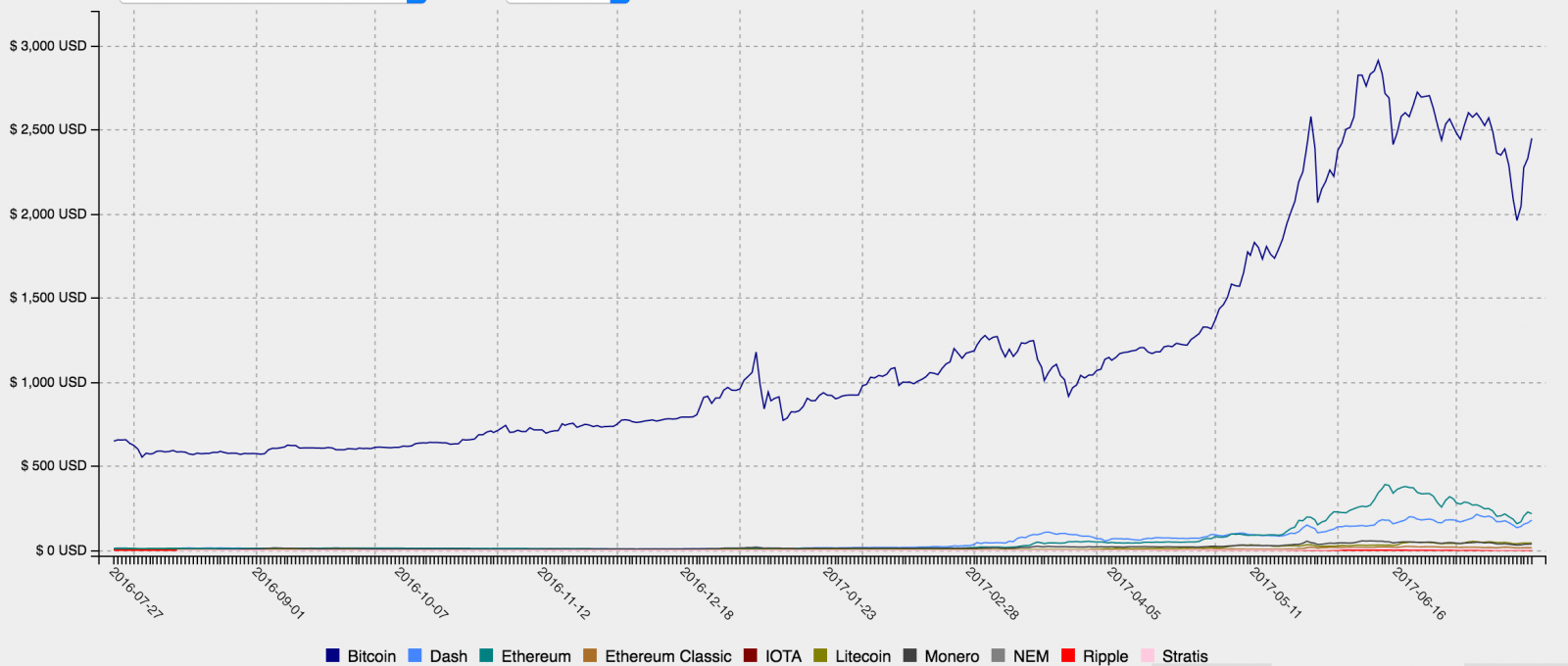Click the brown Ethereum Classic legend swatch

(590, 655)
